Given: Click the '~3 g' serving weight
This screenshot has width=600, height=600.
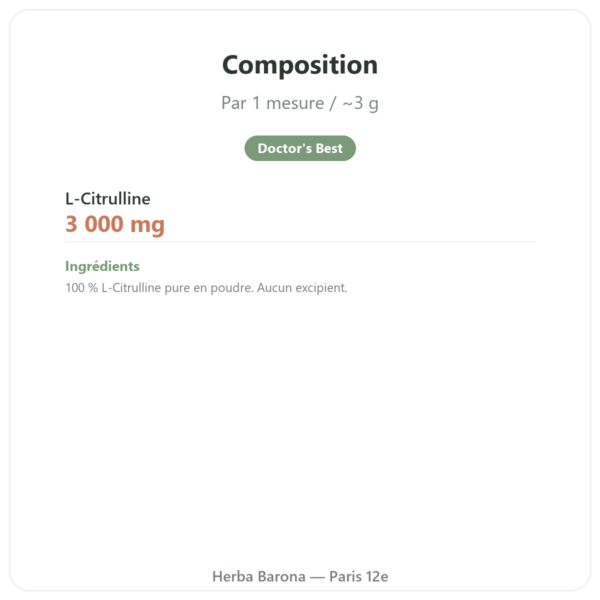Looking at the screenshot, I should tap(360, 103).
